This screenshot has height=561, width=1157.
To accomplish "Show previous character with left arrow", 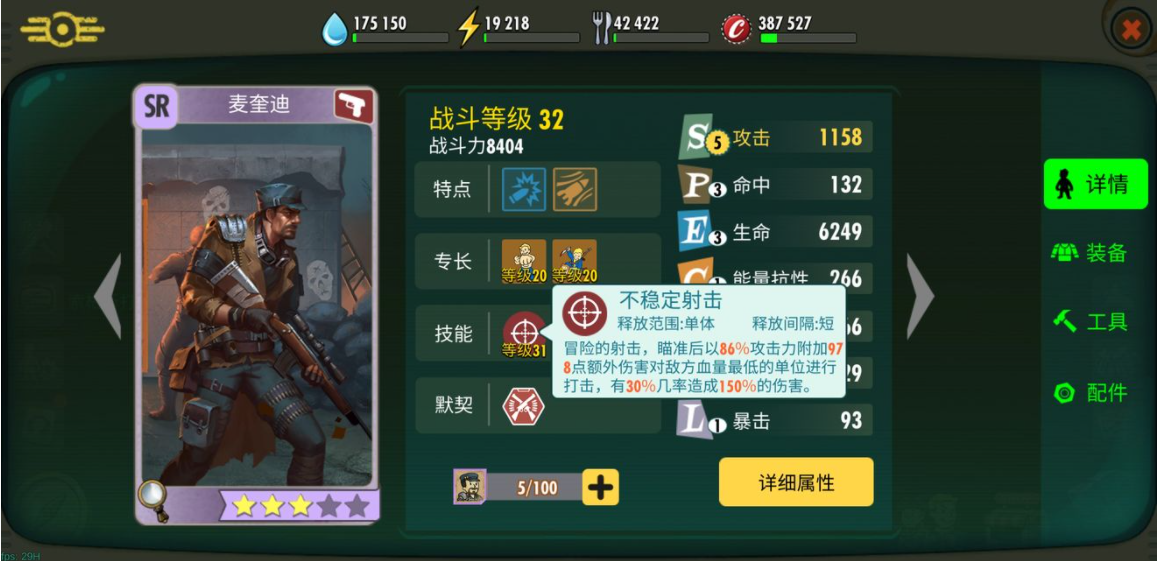I will pyautogui.click(x=108, y=296).
